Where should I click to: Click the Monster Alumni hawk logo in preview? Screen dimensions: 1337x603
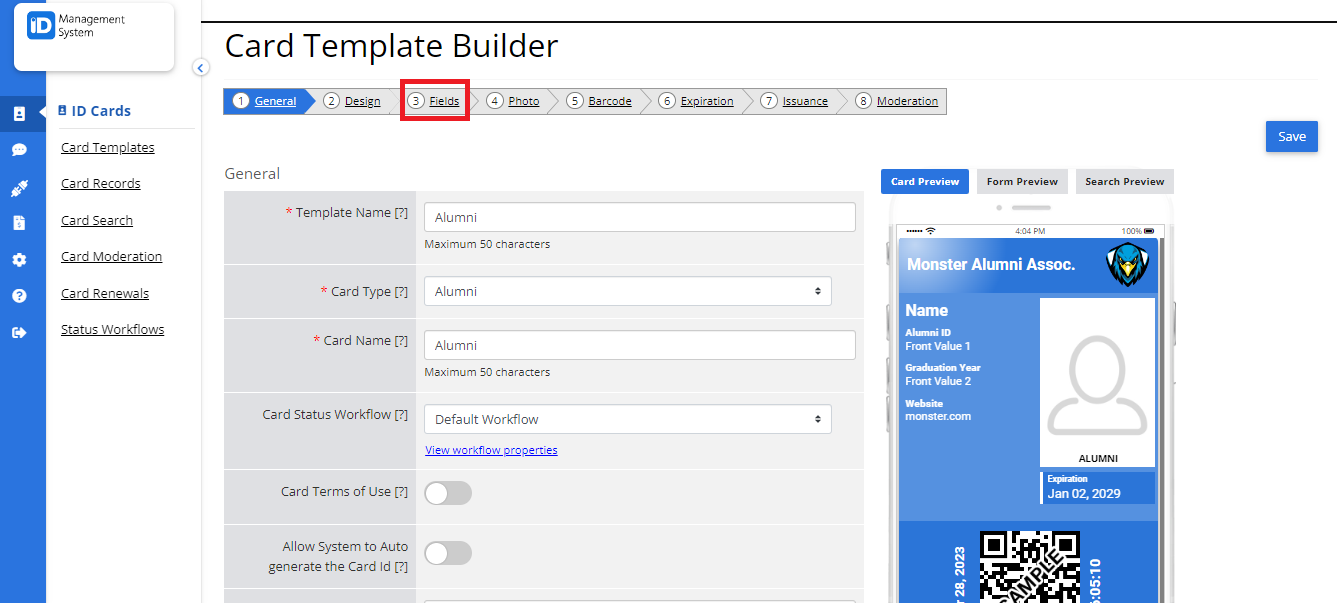1128,265
